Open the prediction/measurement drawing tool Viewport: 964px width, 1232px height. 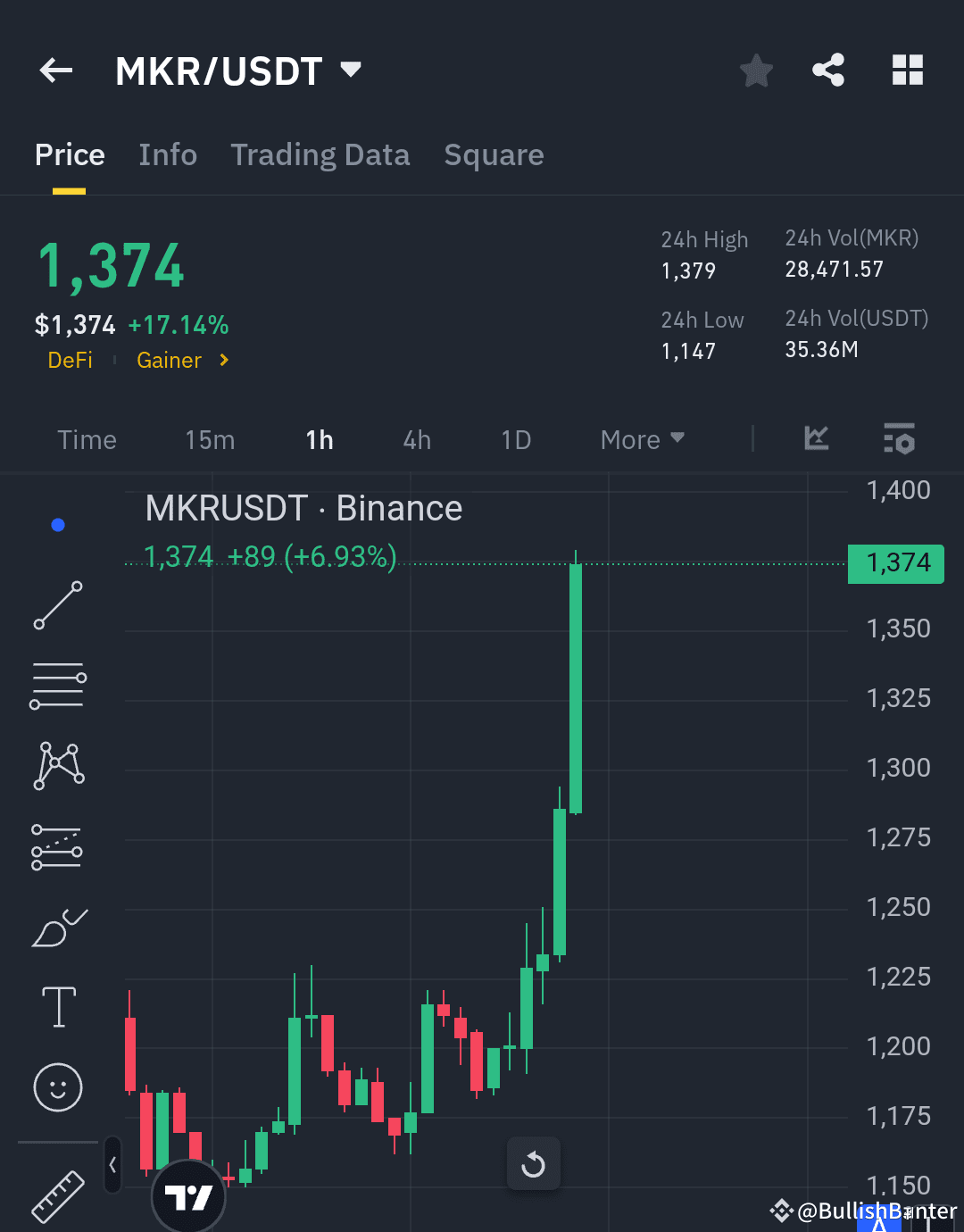57,846
